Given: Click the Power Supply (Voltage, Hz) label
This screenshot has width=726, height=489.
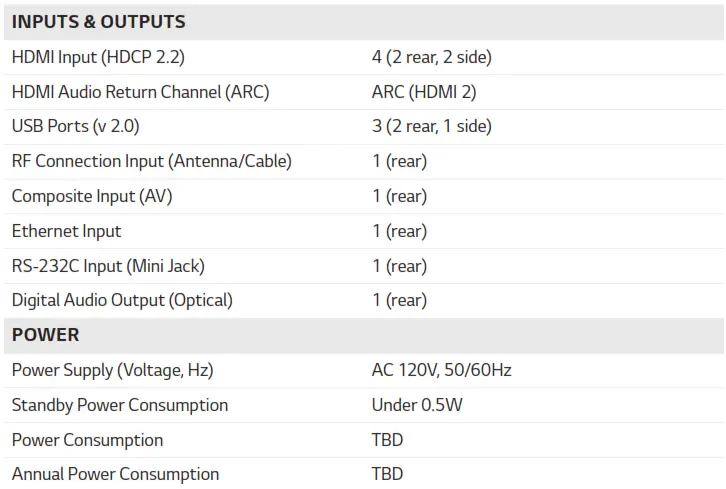Looking at the screenshot, I should coord(112,370).
